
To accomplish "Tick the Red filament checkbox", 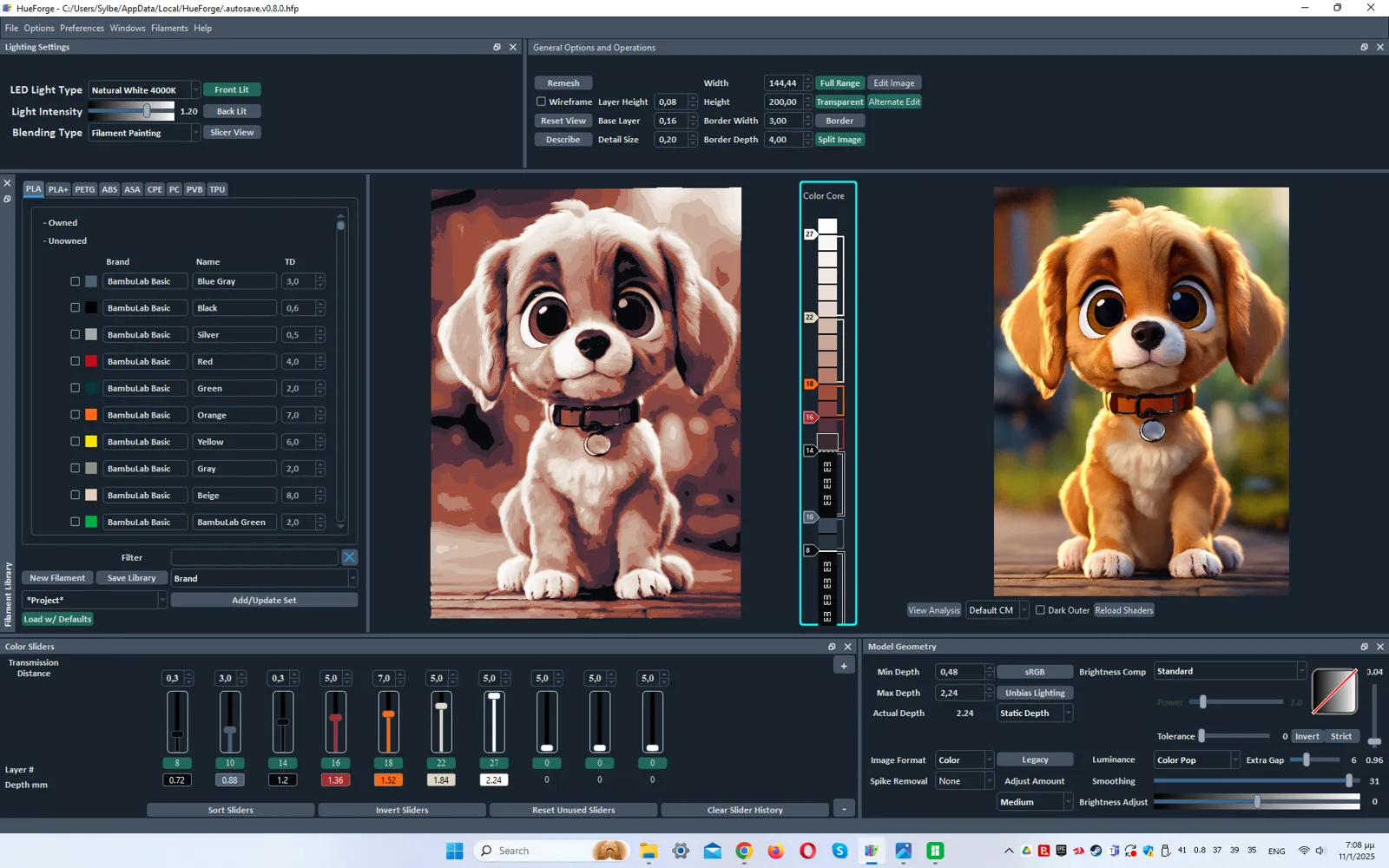I will point(76,361).
